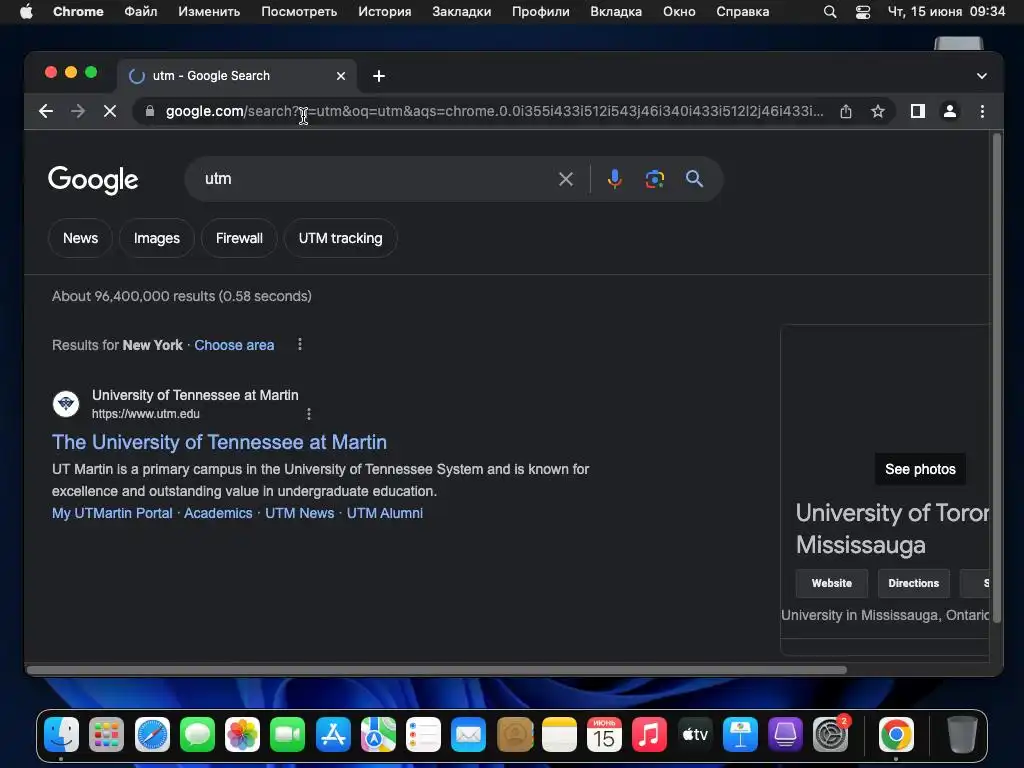Open the UTM Alumni sitelink
Viewport: 1024px width, 768px height.
385,513
